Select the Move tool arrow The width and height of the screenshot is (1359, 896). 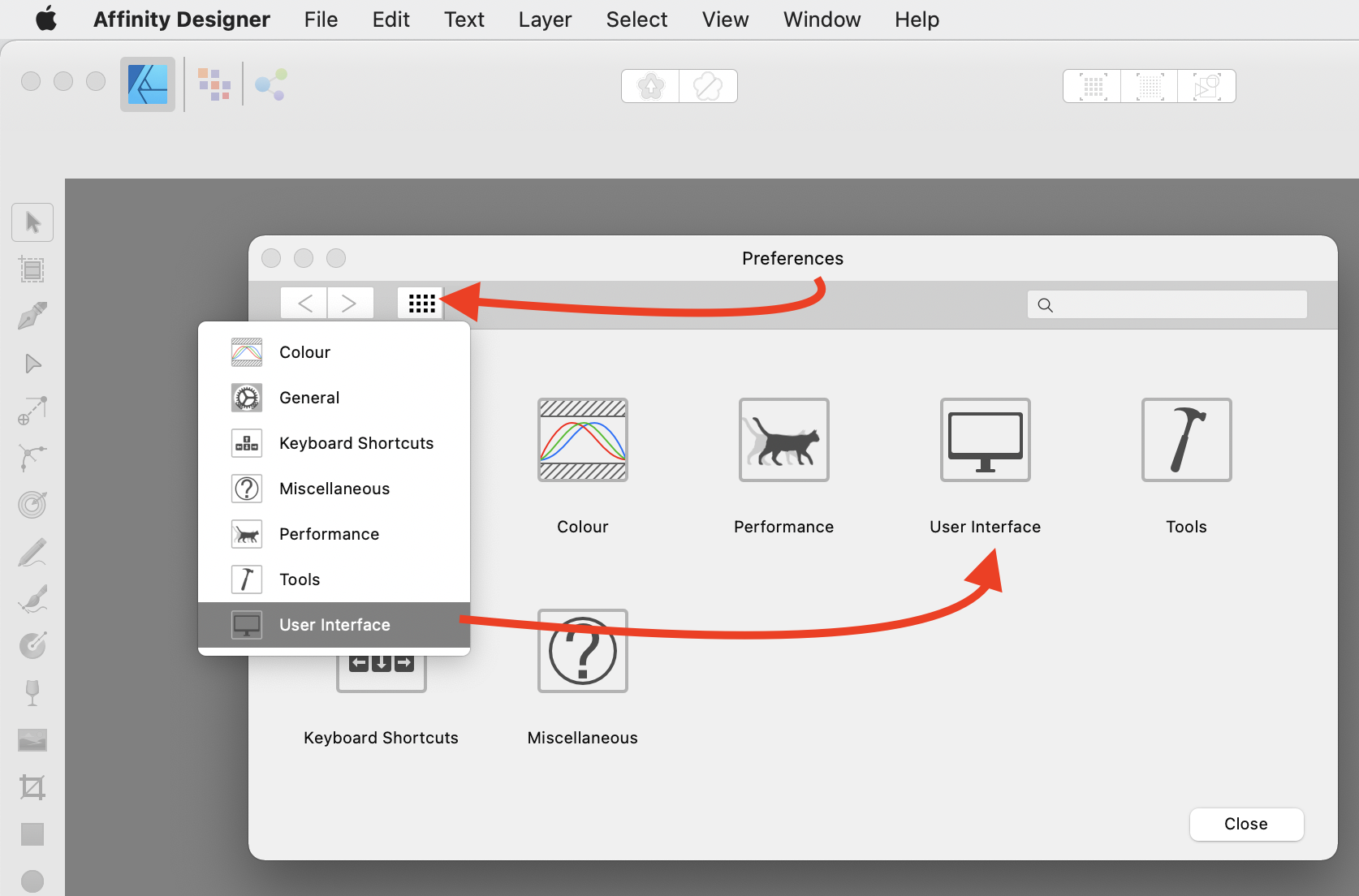[32, 222]
